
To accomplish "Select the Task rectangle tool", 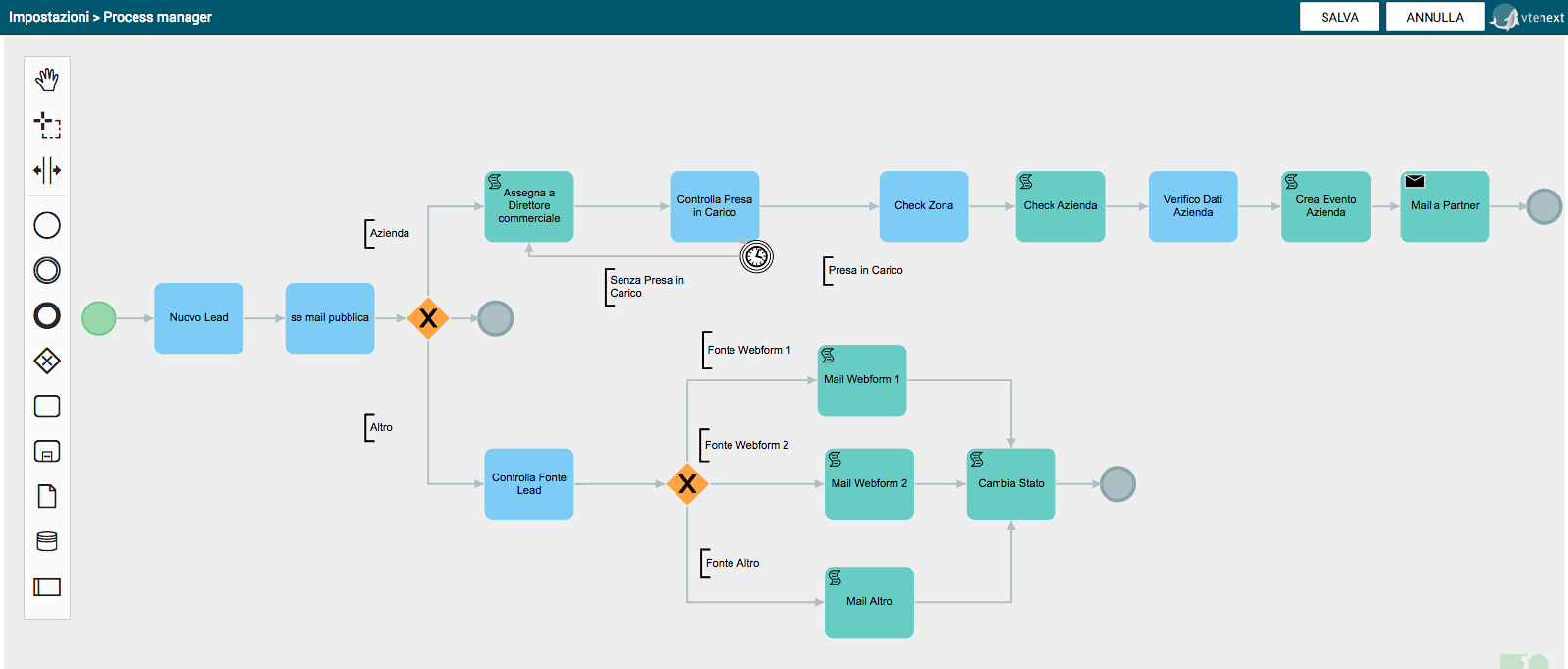I will 47,406.
